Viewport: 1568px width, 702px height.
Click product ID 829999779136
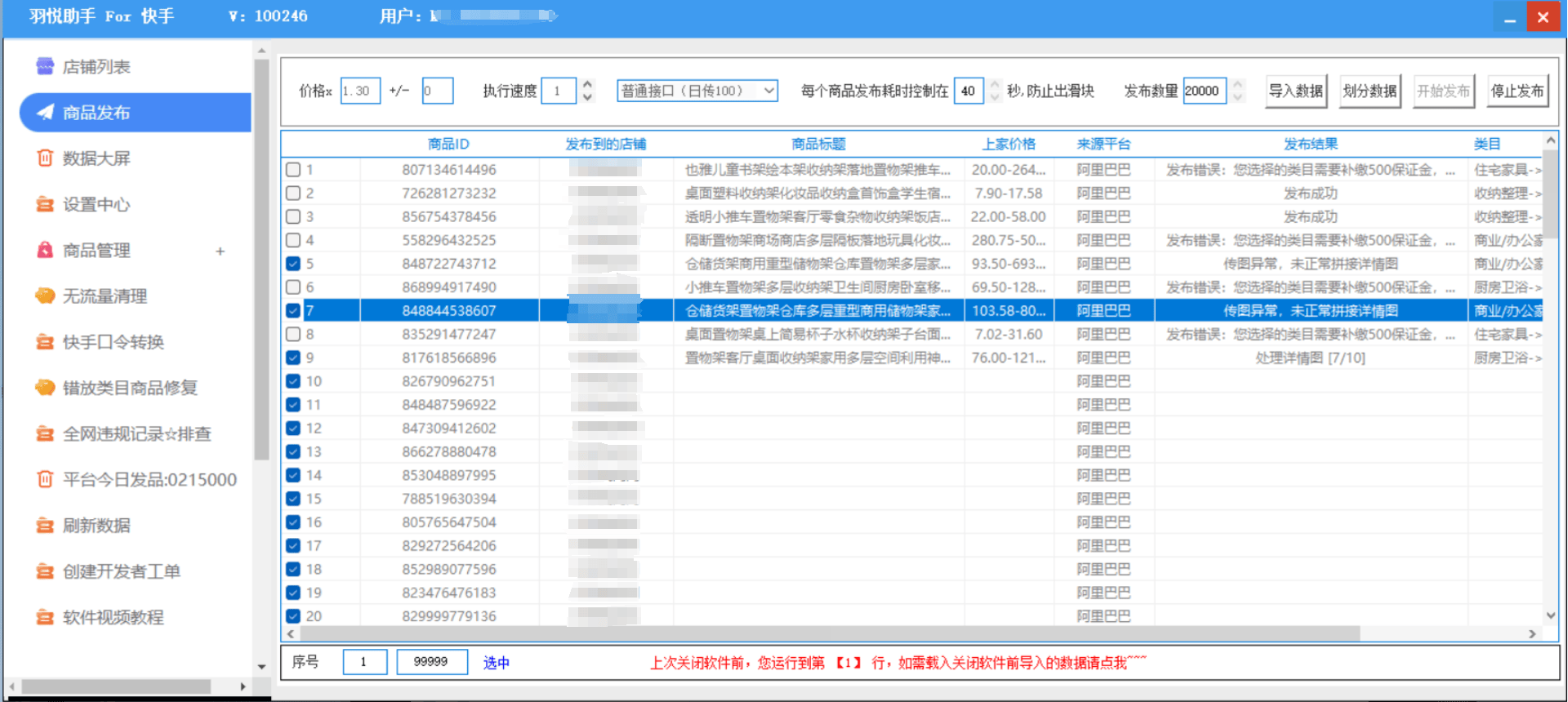[x=448, y=616]
